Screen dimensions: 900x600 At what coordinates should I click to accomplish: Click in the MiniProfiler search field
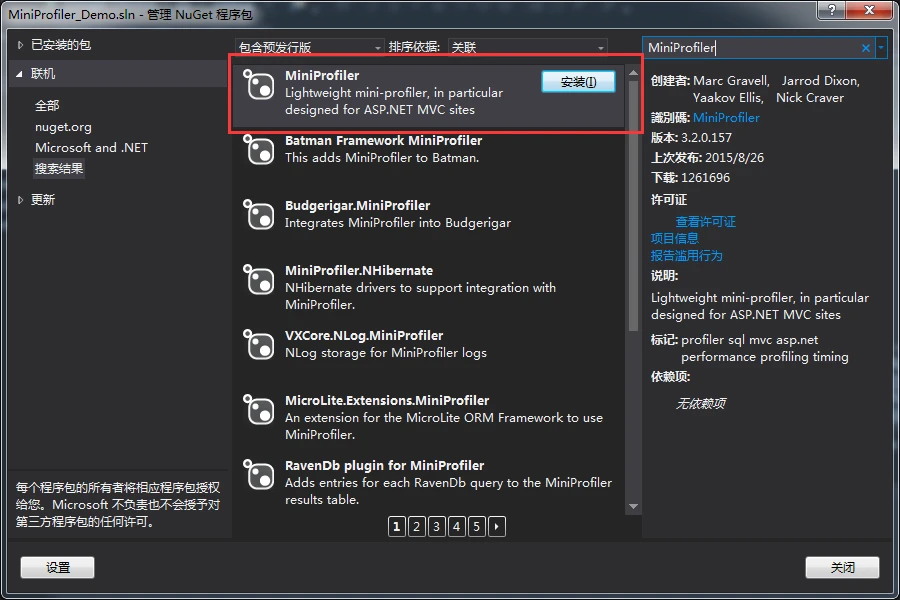pyautogui.click(x=750, y=48)
